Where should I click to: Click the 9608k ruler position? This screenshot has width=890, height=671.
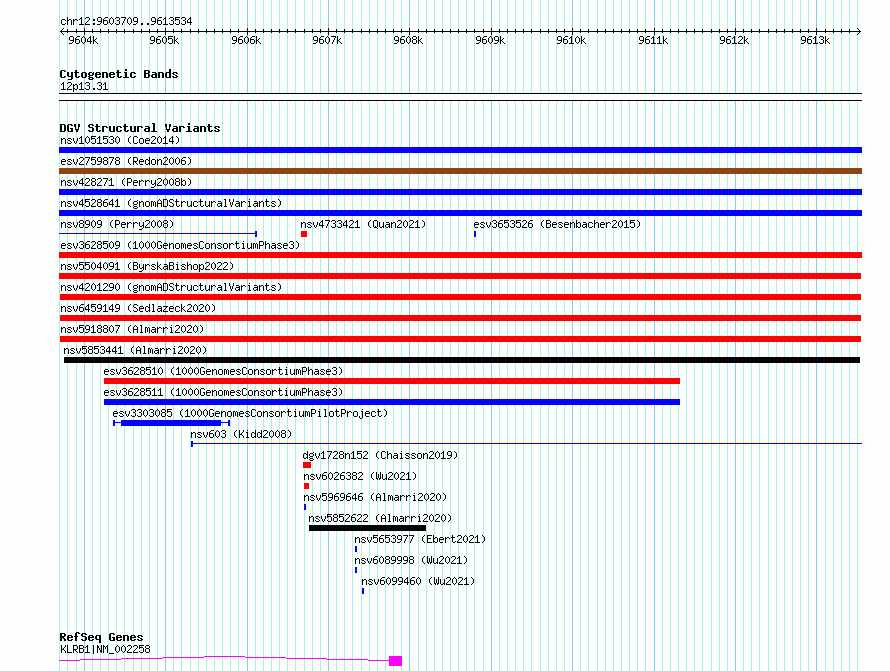[409, 40]
